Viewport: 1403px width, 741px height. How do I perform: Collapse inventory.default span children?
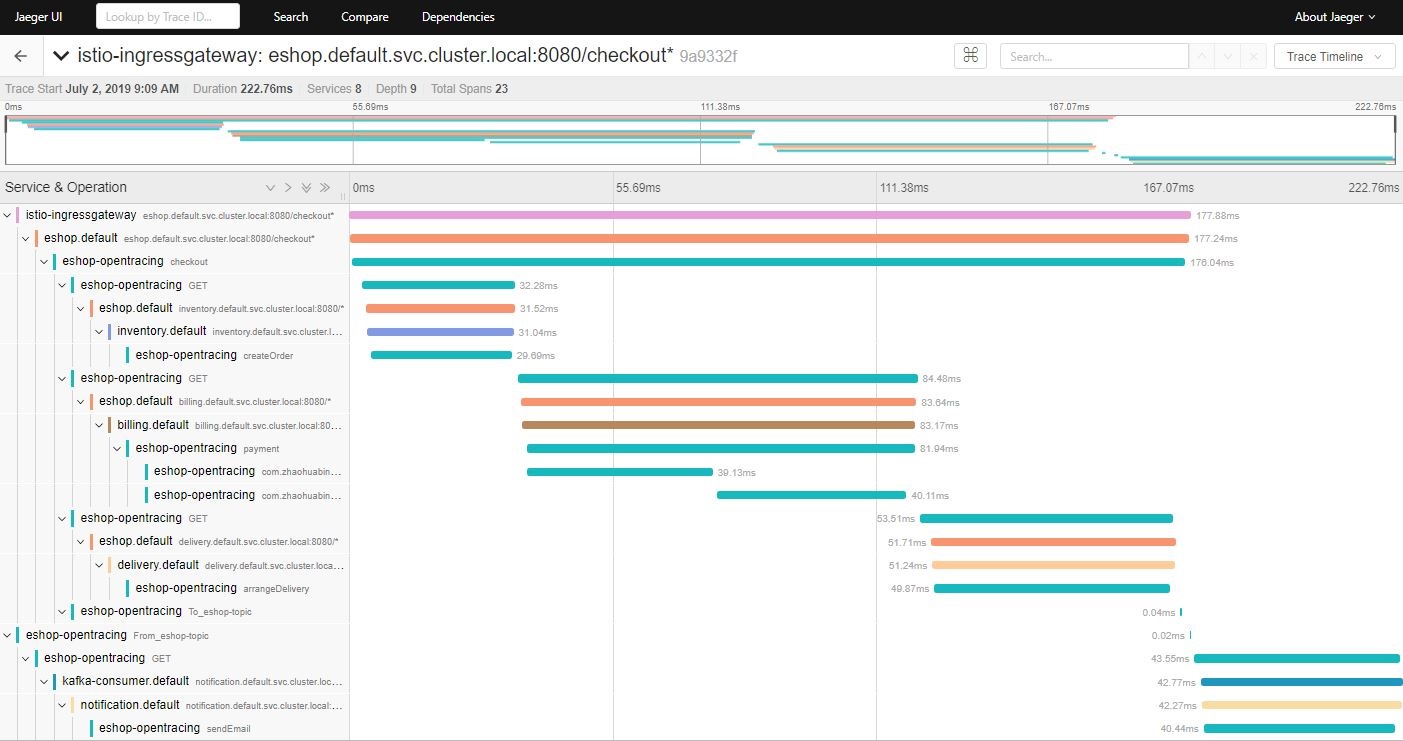point(99,332)
